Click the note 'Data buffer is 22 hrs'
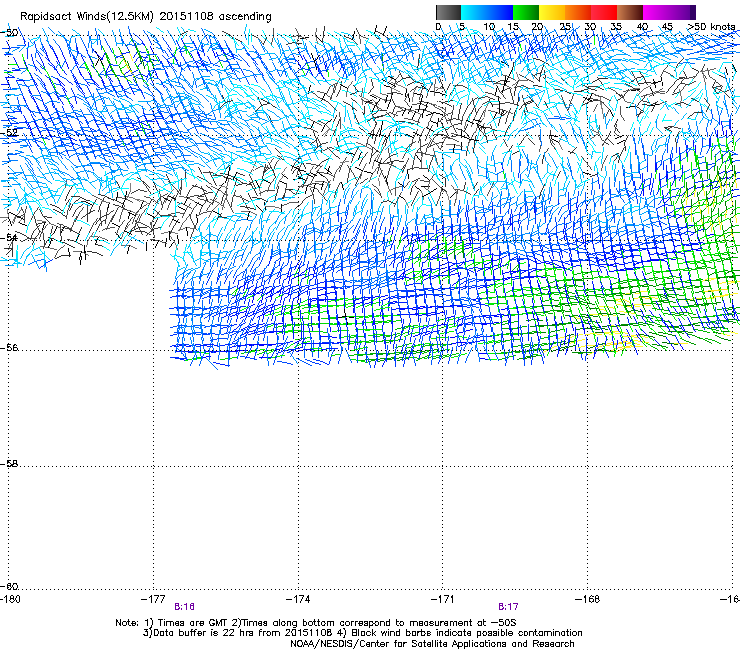Screen dimensions: 740x650 [202, 633]
